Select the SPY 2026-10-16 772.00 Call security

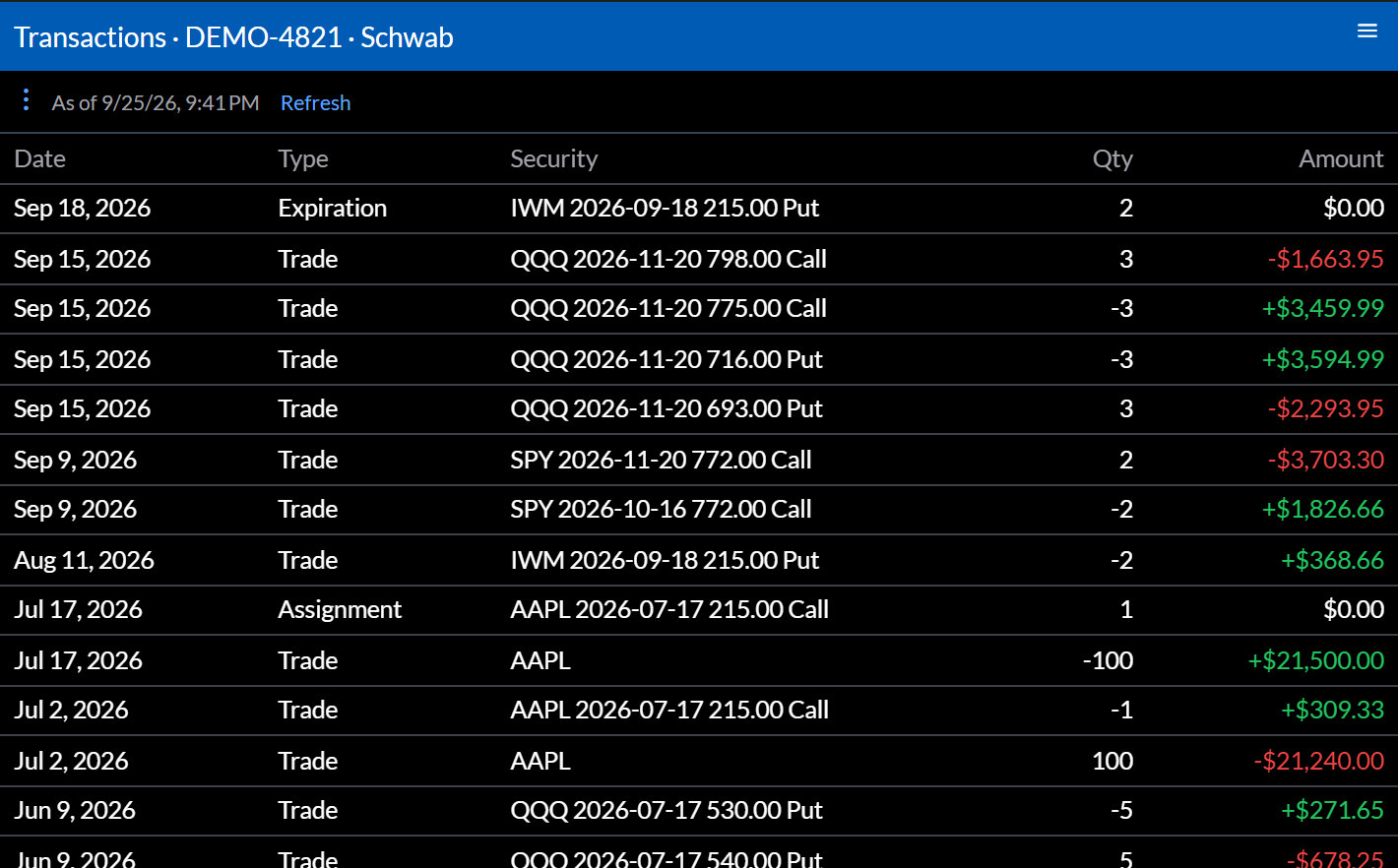pyautogui.click(x=661, y=509)
